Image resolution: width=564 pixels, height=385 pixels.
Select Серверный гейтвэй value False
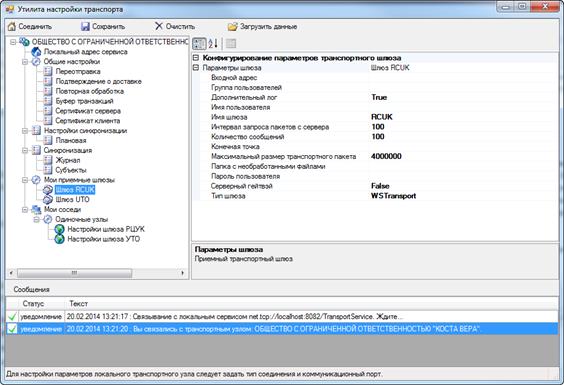464,186
